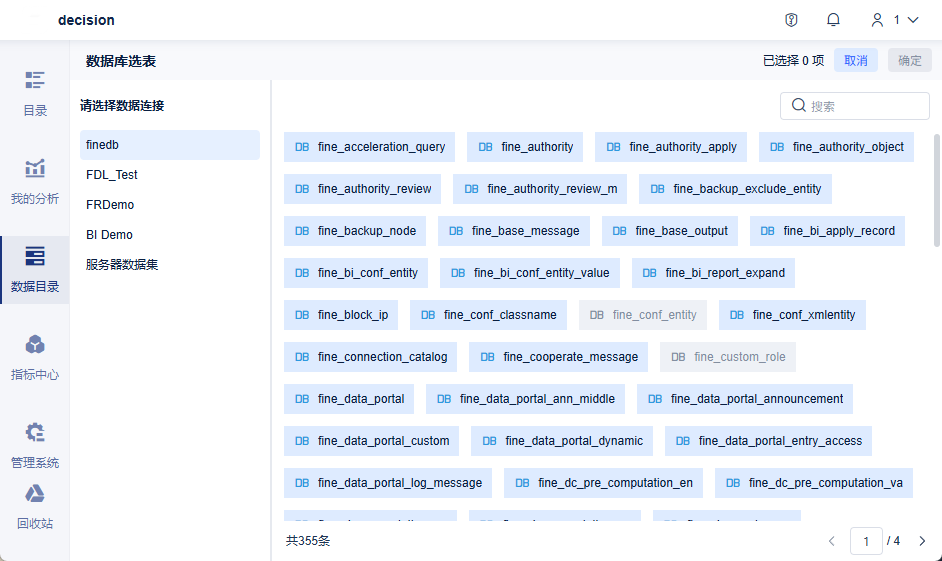Choose the fine_conf_xmlentity table
The height and width of the screenshot is (561, 942).
pos(792,315)
